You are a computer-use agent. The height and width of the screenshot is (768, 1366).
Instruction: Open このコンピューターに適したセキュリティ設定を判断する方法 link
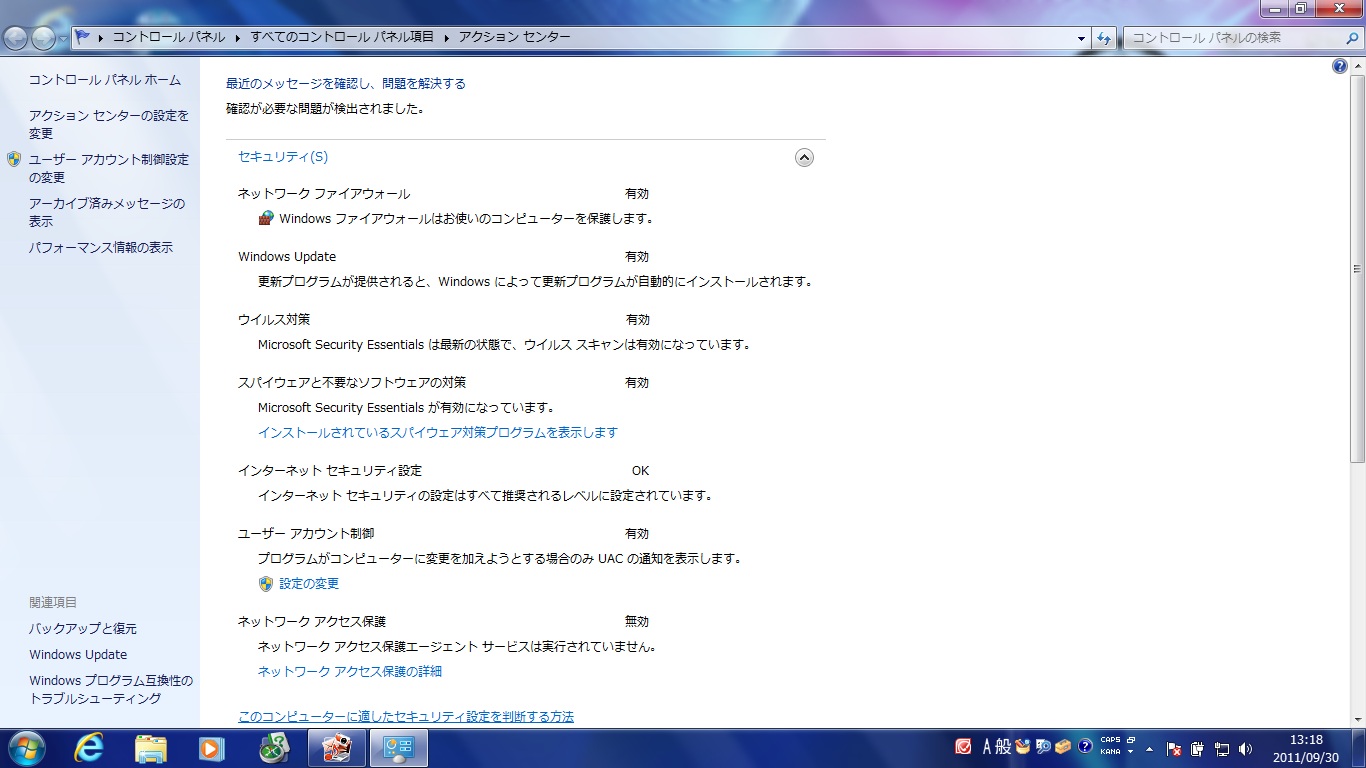pos(406,717)
